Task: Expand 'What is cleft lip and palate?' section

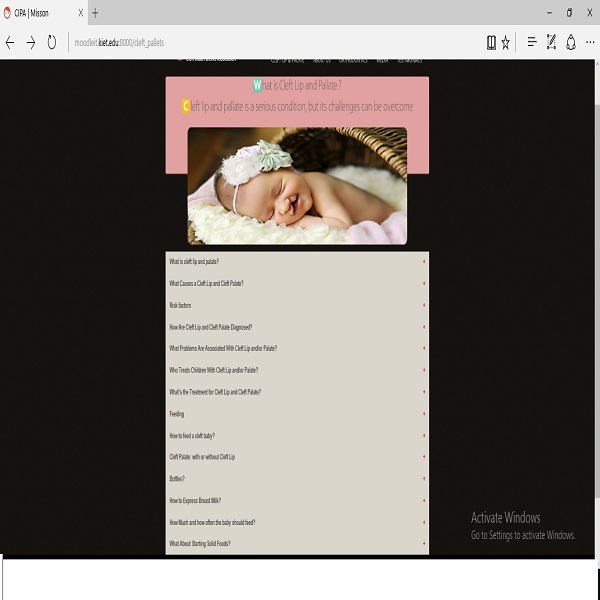Action: pyautogui.click(x=297, y=261)
